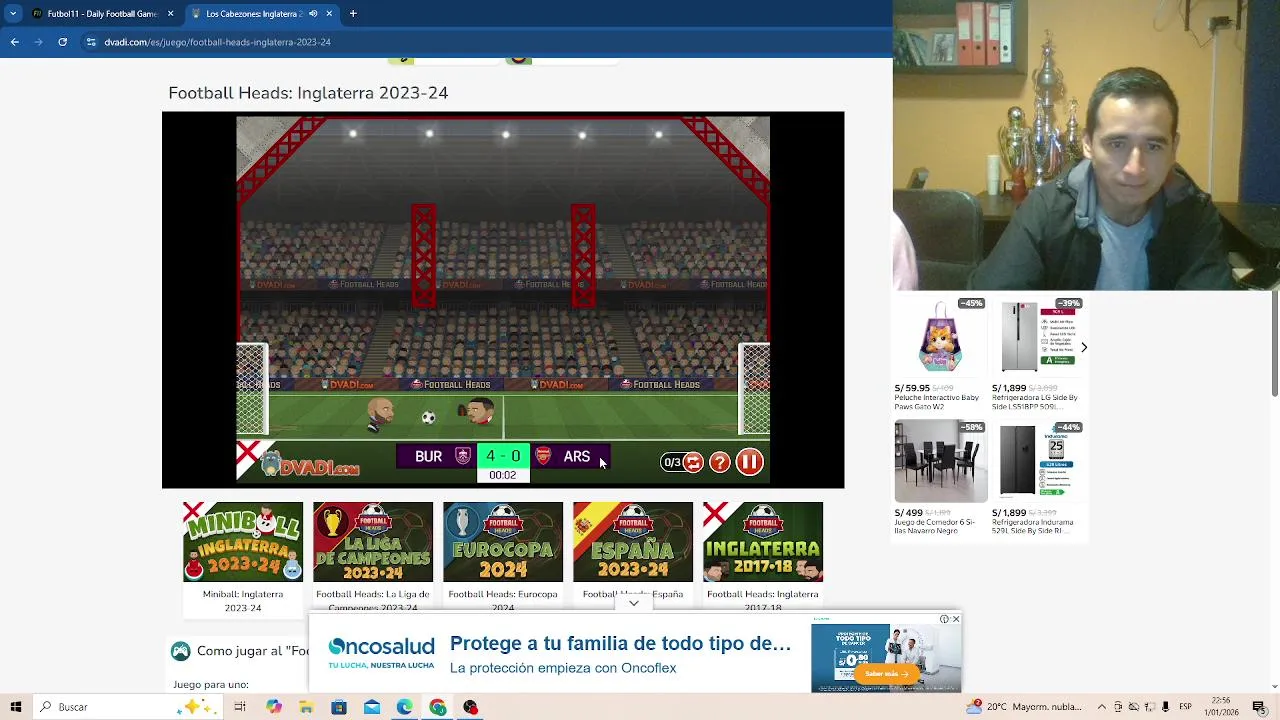Collapse the Oncosalud ad with the chevron
This screenshot has height=720, width=1280.
(x=634, y=604)
